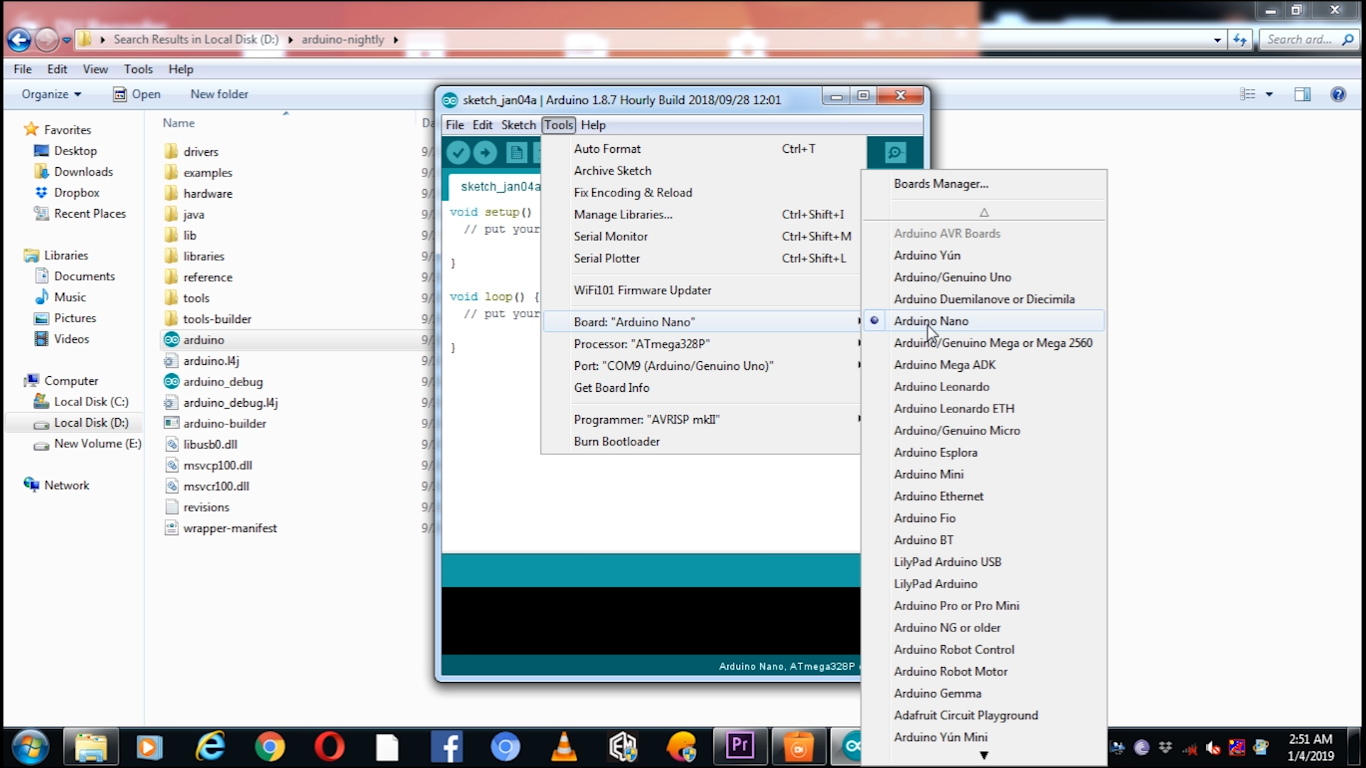Select the arduino application file icon
Screen dimensions: 1366x768
click(171, 340)
